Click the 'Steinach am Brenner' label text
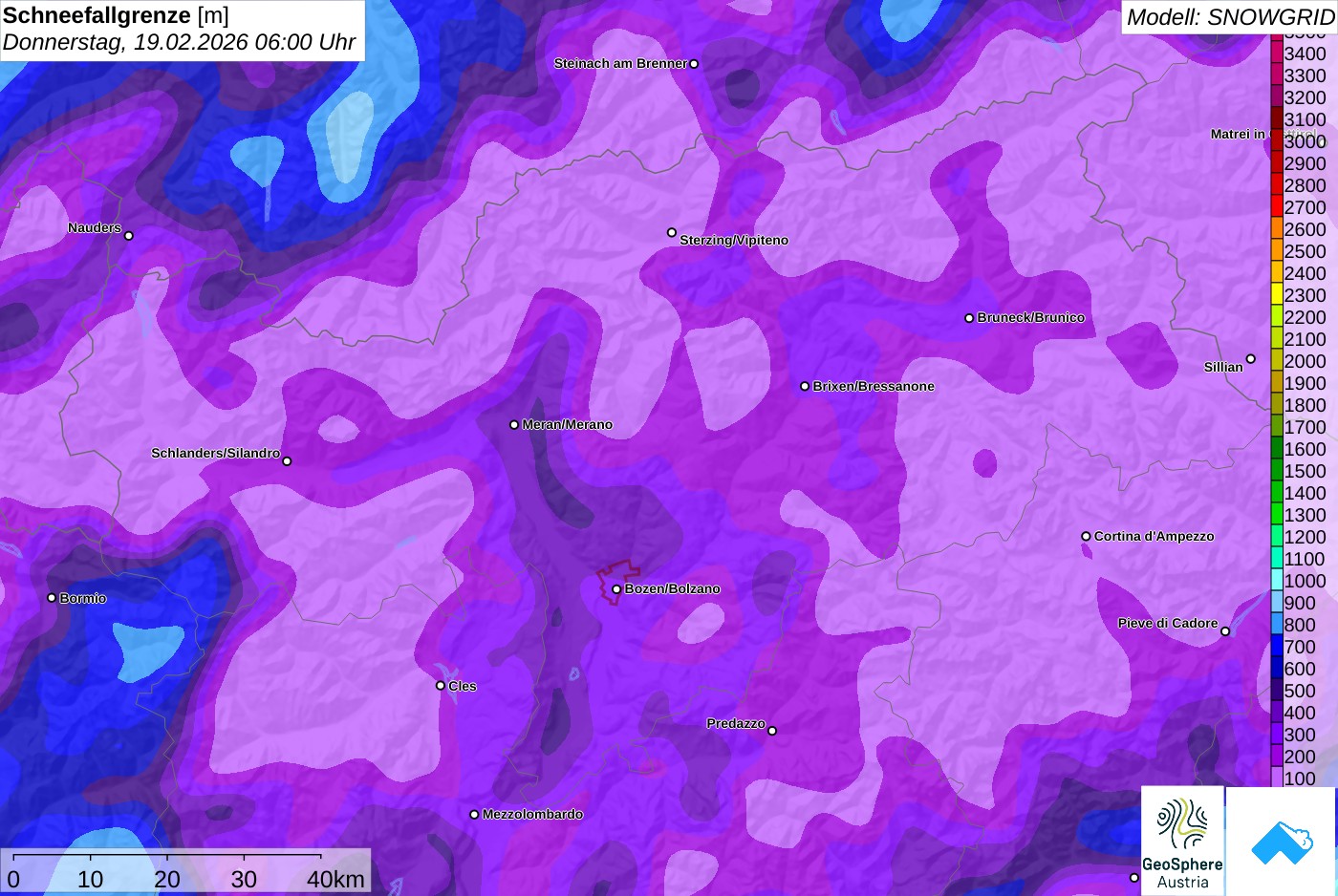The height and width of the screenshot is (896, 1338). [x=621, y=64]
